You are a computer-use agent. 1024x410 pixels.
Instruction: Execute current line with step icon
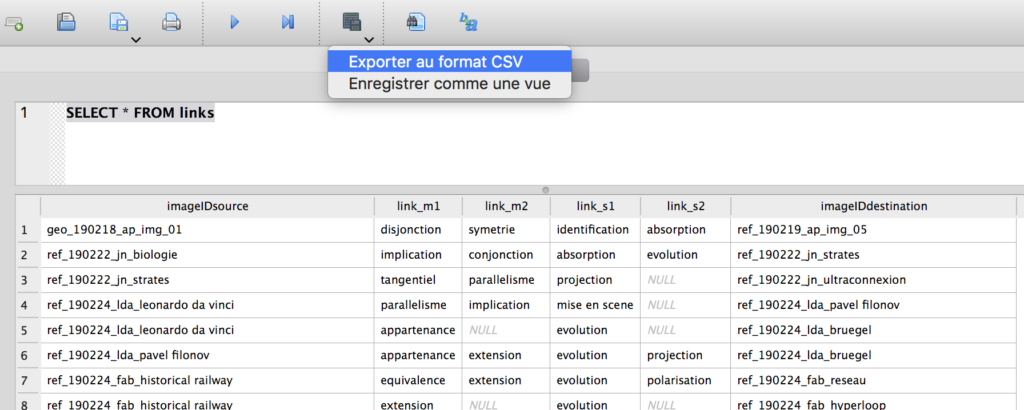(287, 23)
